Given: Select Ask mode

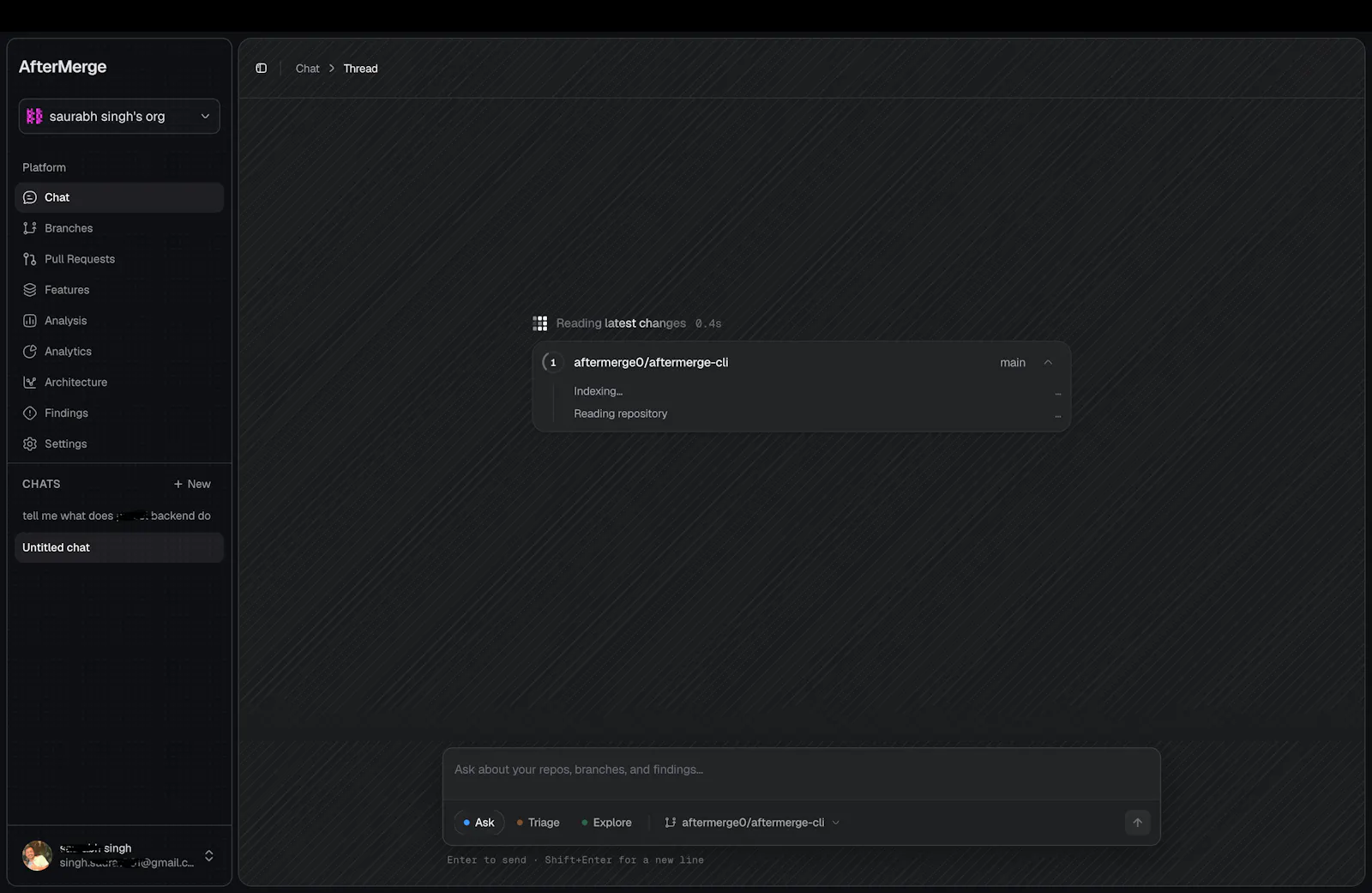Looking at the screenshot, I should tap(478, 823).
